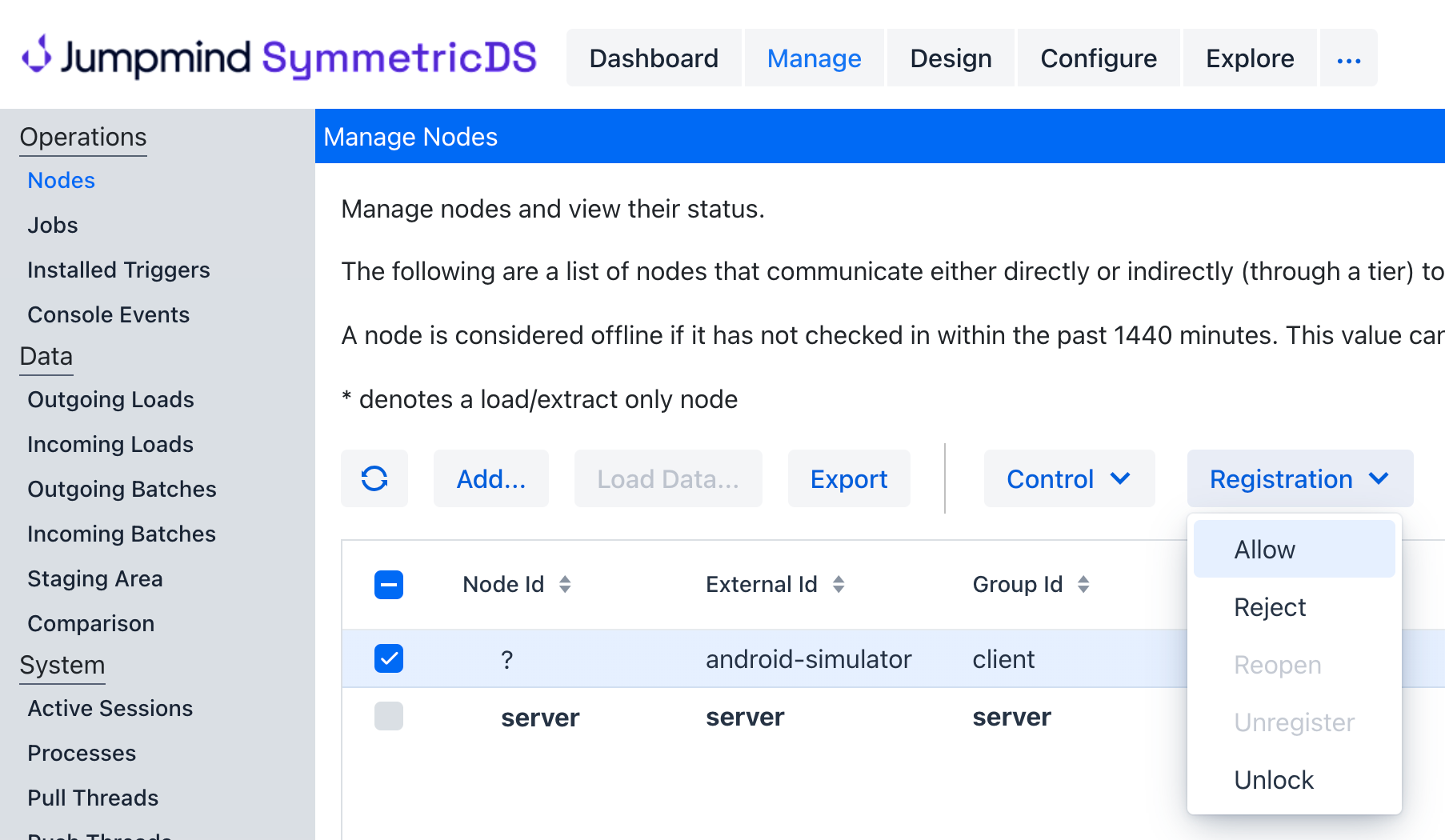Sort the table by Group Id

tap(1084, 584)
